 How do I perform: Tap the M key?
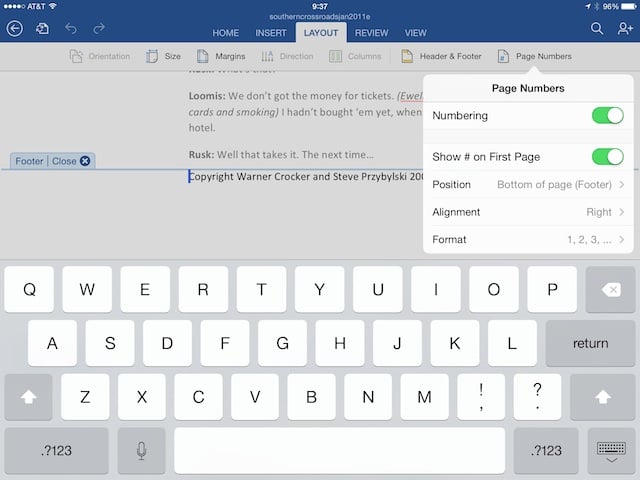tap(424, 397)
